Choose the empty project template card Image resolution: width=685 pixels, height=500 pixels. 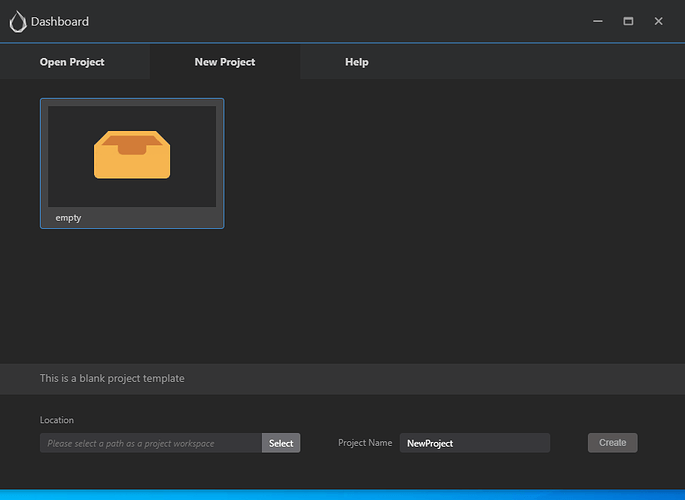pyautogui.click(x=132, y=163)
